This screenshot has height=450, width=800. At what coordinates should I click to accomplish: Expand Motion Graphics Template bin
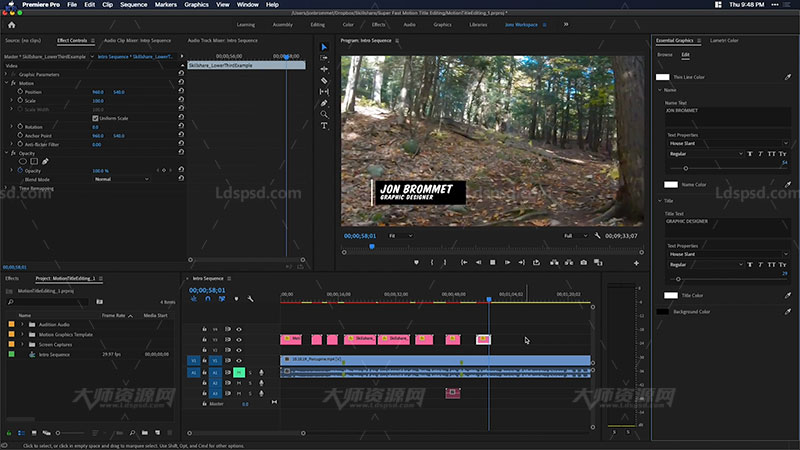[22, 335]
